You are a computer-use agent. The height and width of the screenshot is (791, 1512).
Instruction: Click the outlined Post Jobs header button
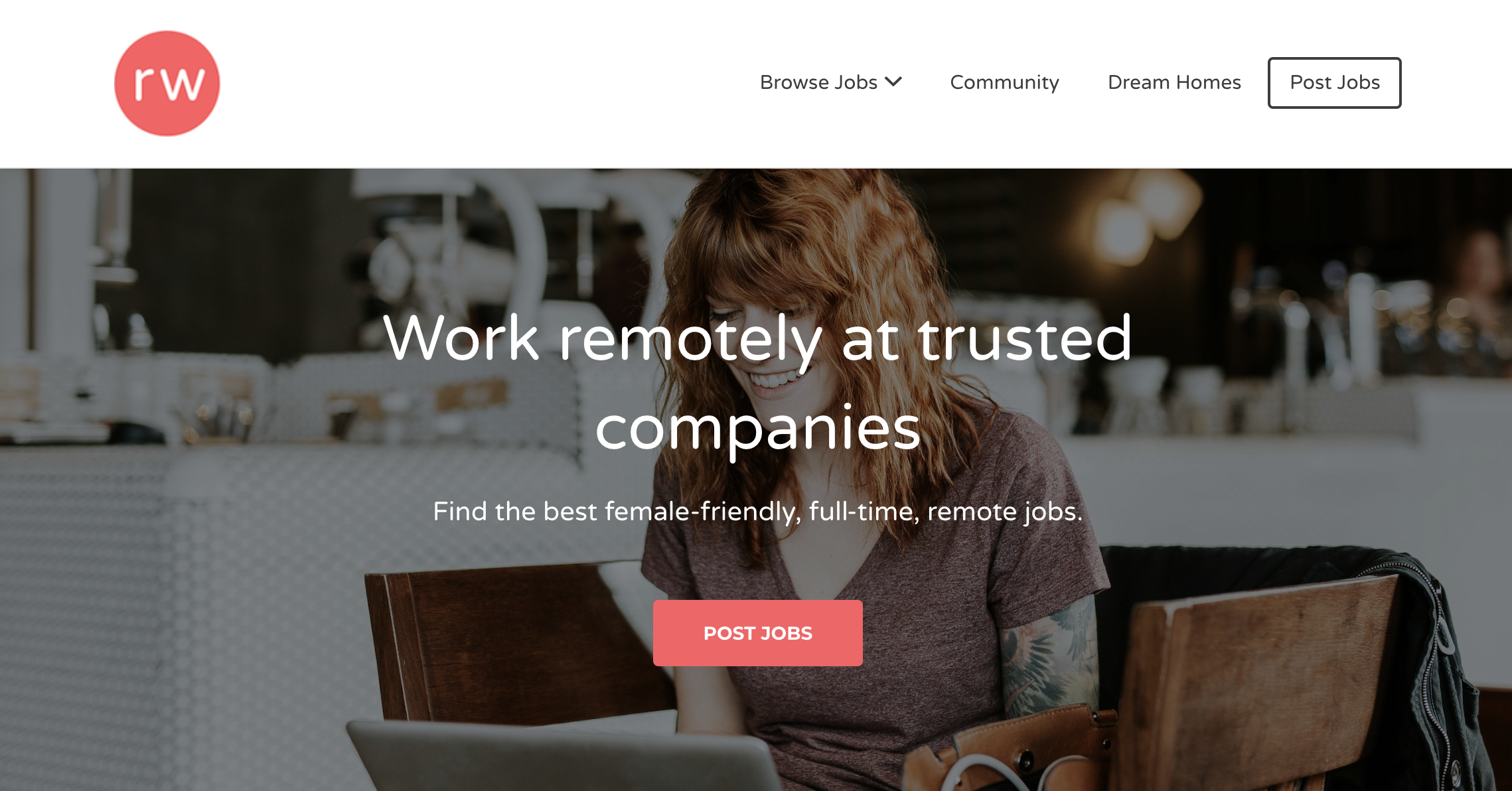[x=1334, y=83]
